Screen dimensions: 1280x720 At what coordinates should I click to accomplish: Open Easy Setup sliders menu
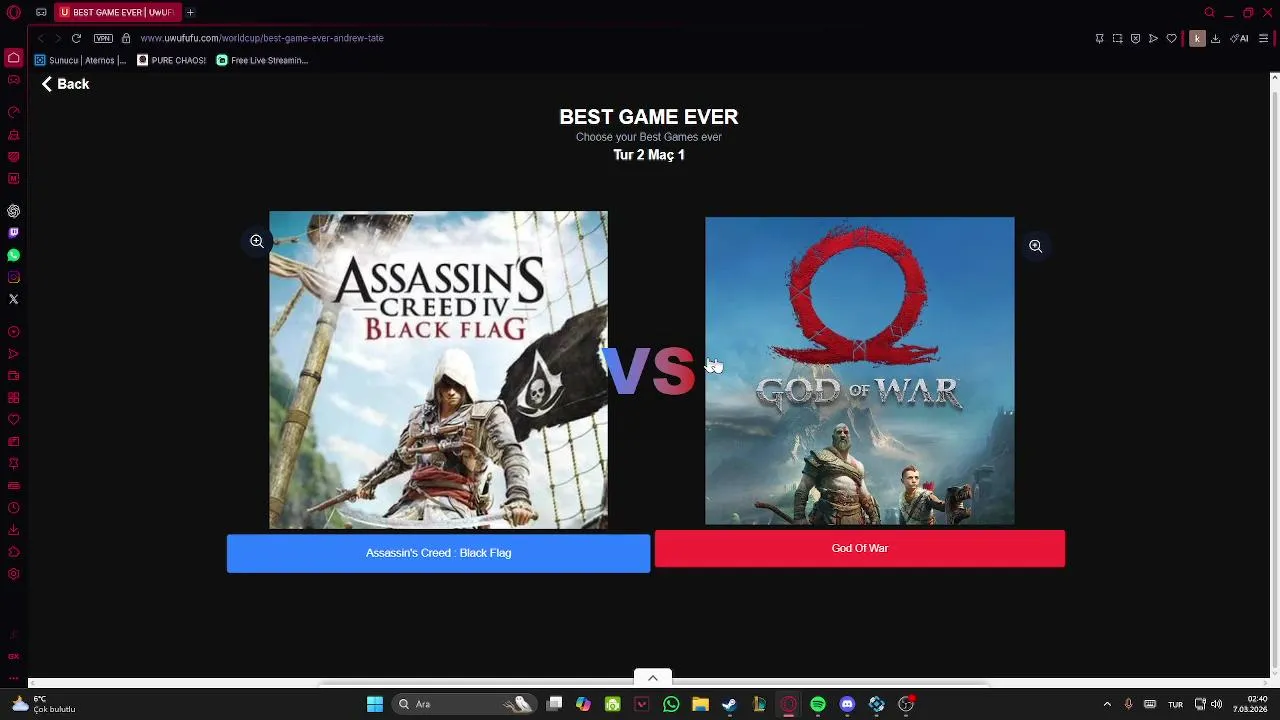tap(1264, 38)
